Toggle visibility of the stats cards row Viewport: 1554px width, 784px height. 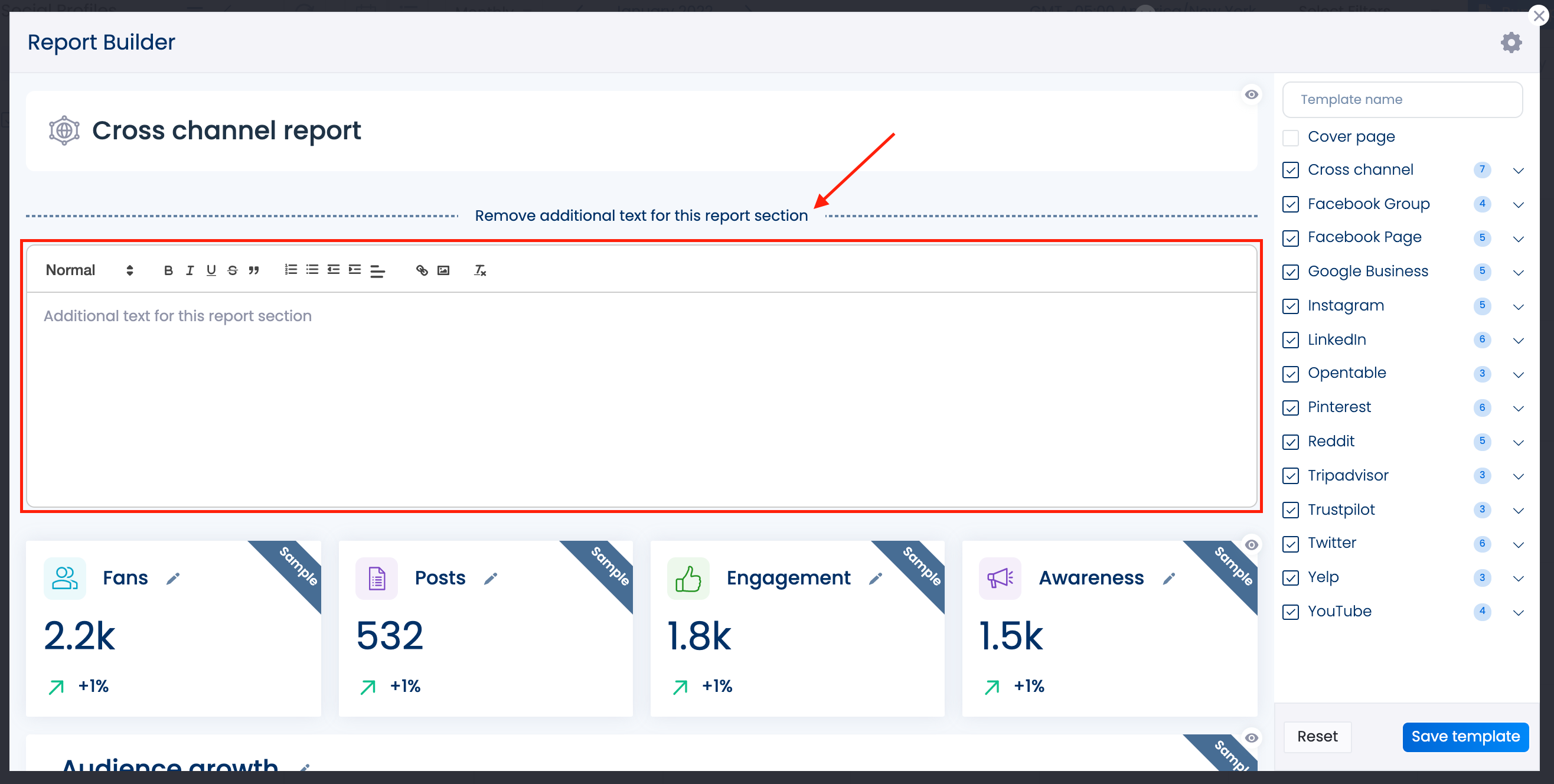(1251, 544)
